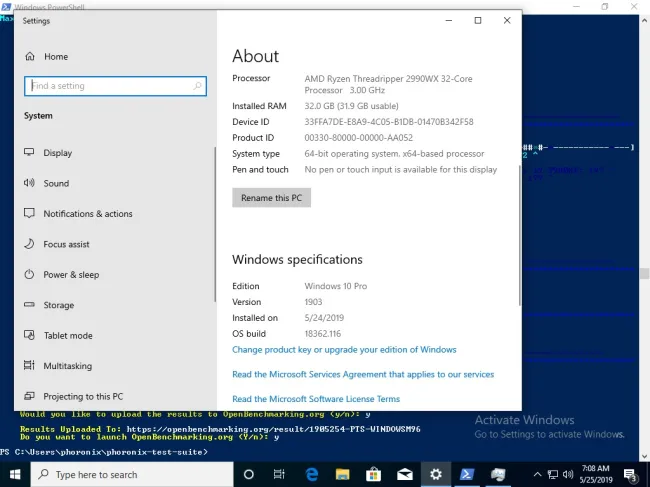Close the PowerShell window
This screenshot has height=487, width=650.
coord(634,6)
